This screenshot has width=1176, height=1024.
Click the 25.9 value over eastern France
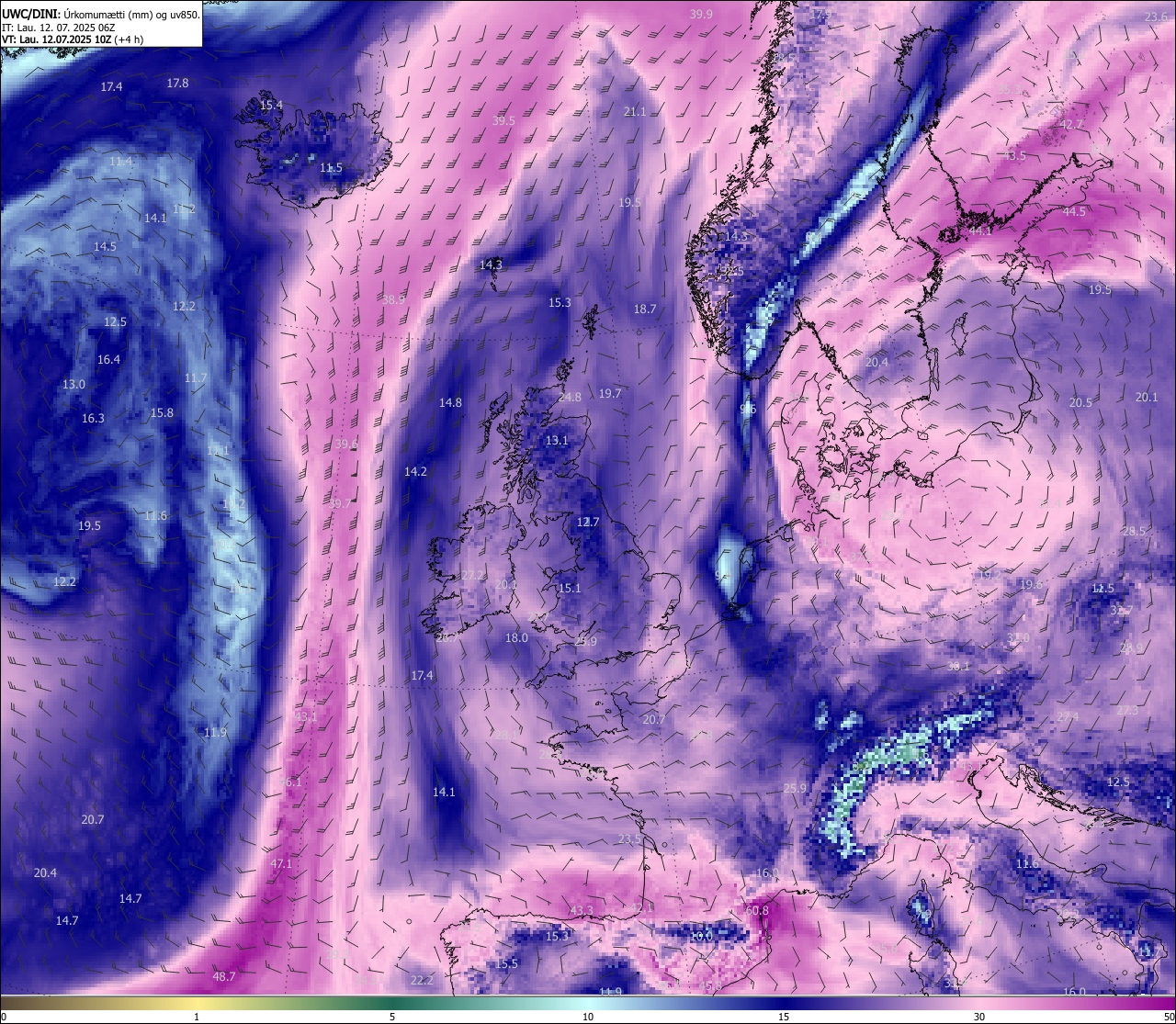(x=795, y=788)
